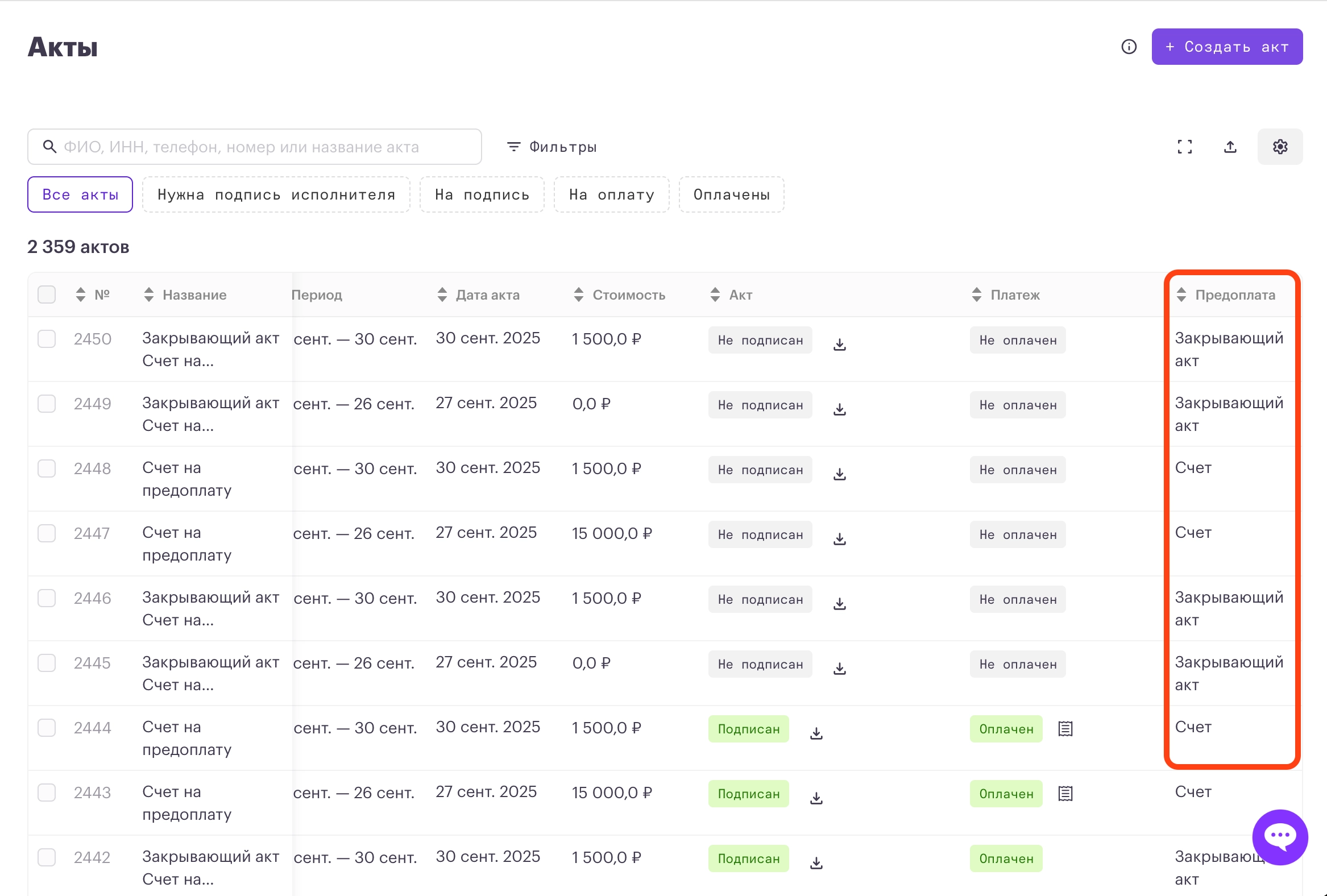Click the Создать акт button
The width and height of the screenshot is (1327, 896).
1226,47
